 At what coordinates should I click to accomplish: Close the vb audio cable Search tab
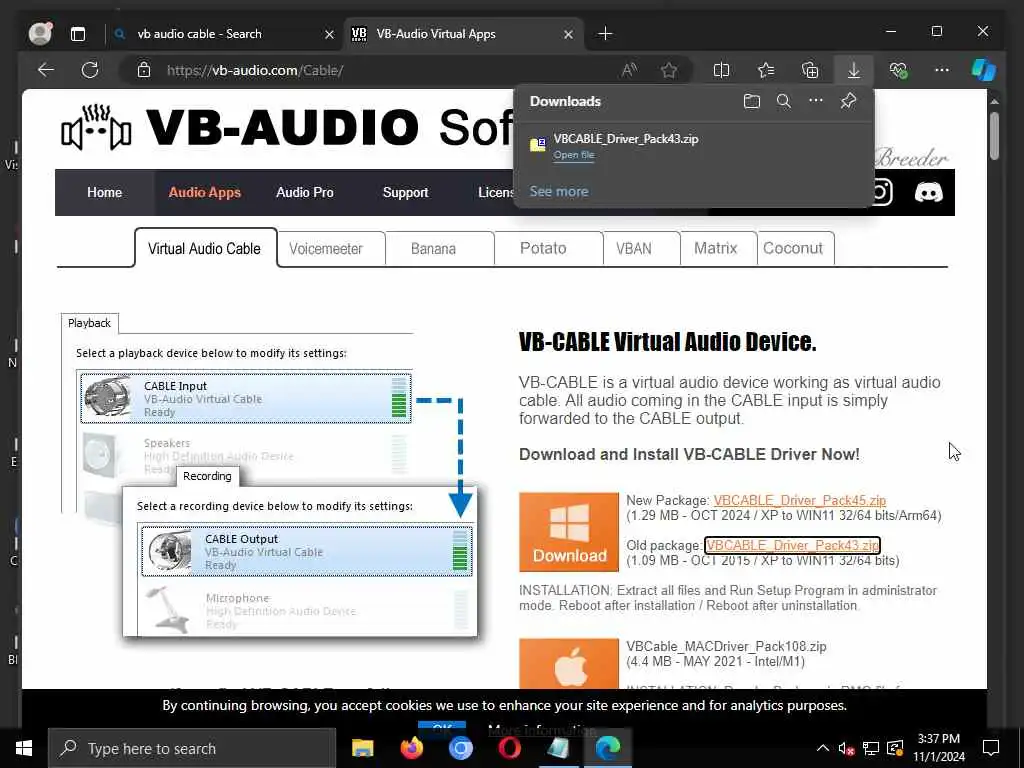click(329, 35)
